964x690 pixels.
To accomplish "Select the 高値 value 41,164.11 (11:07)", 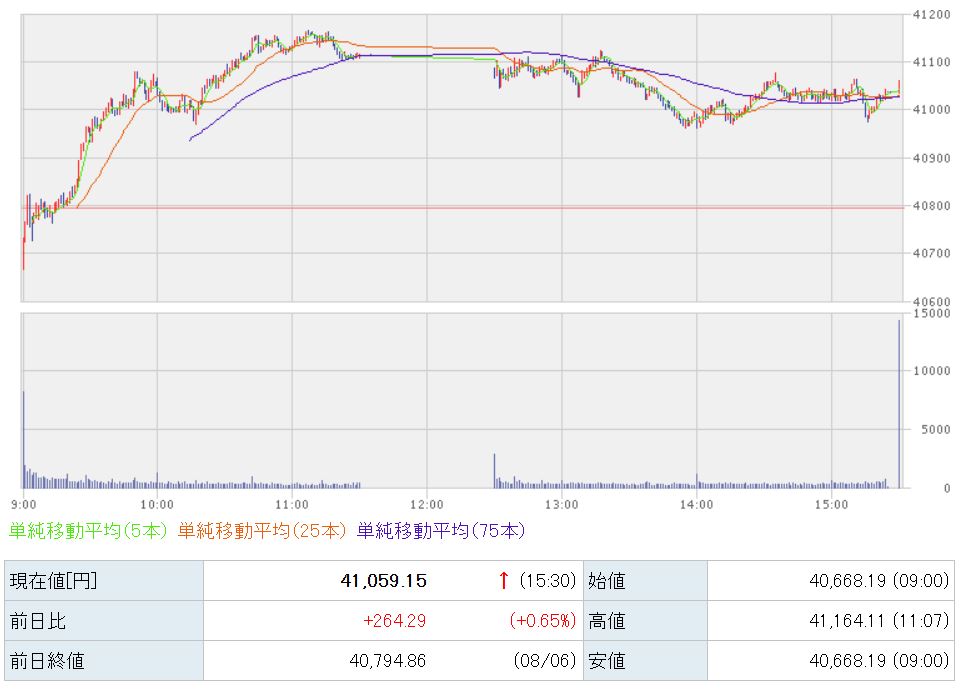I will tap(879, 621).
